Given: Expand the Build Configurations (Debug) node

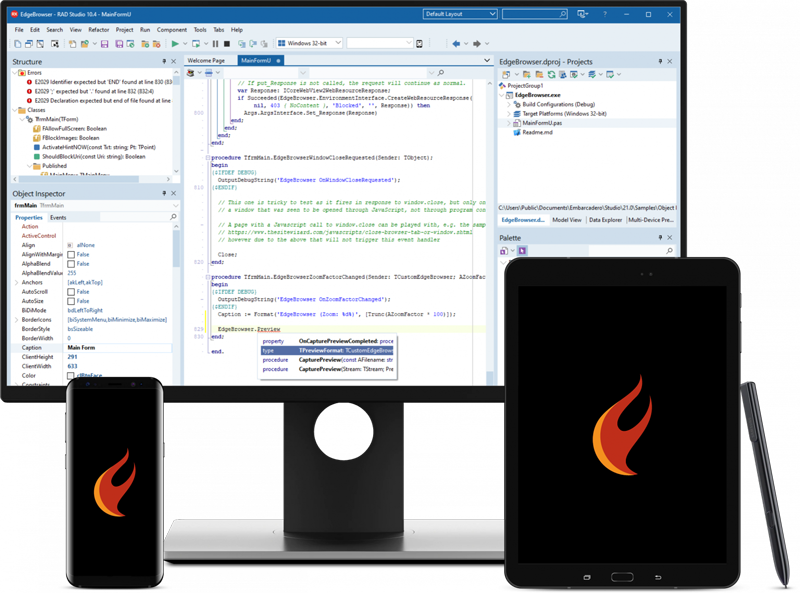Looking at the screenshot, I should [509, 104].
